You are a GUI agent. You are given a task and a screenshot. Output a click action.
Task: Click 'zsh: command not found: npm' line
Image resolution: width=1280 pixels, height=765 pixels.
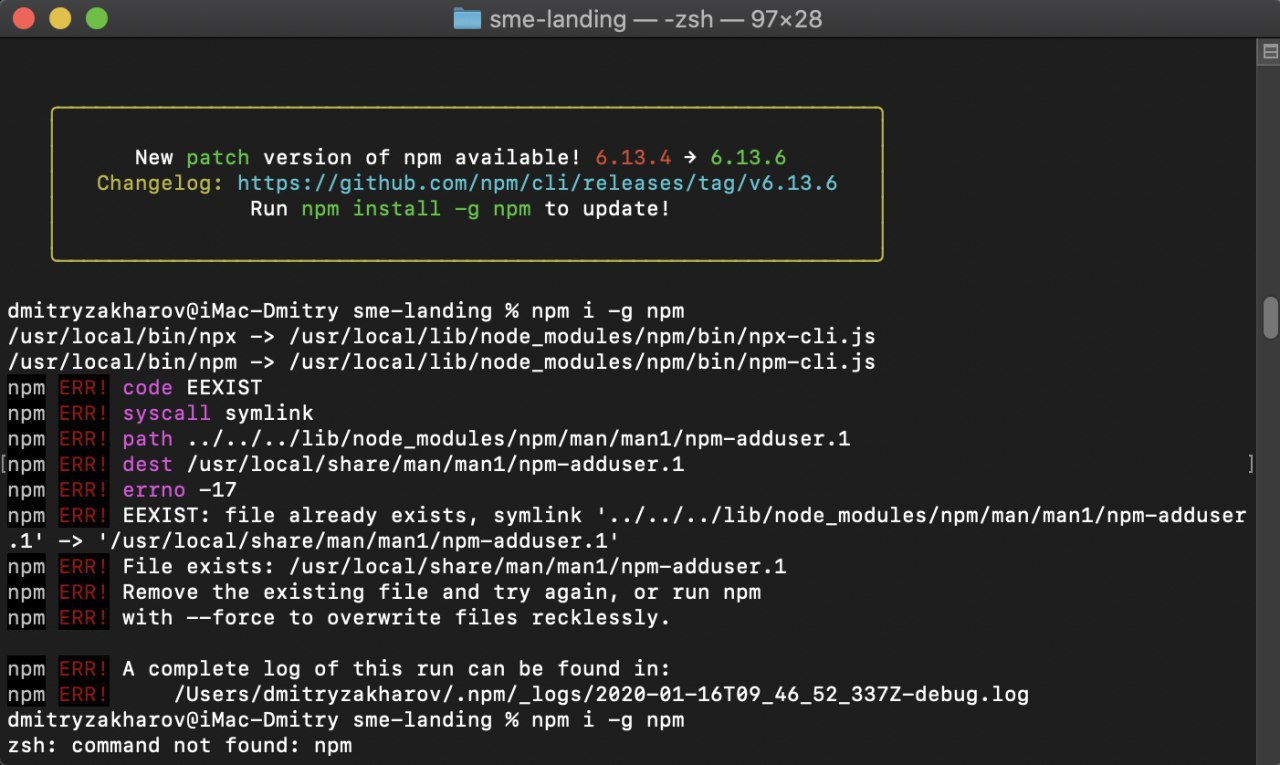(x=179, y=745)
